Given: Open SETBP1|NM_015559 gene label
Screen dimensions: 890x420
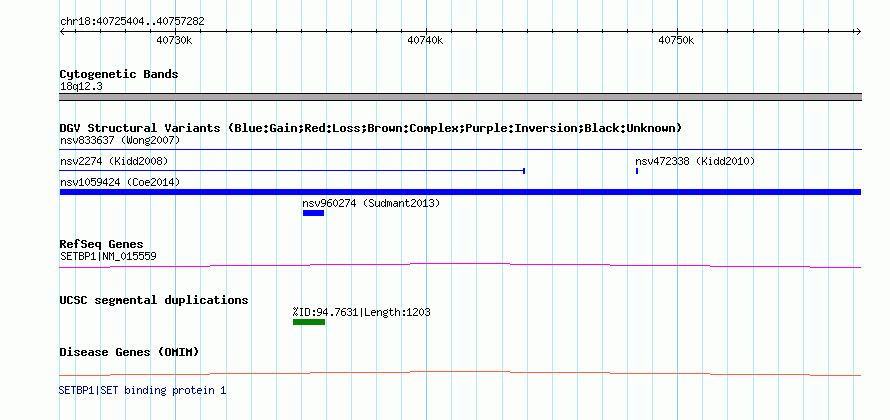Looking at the screenshot, I should point(108,257).
